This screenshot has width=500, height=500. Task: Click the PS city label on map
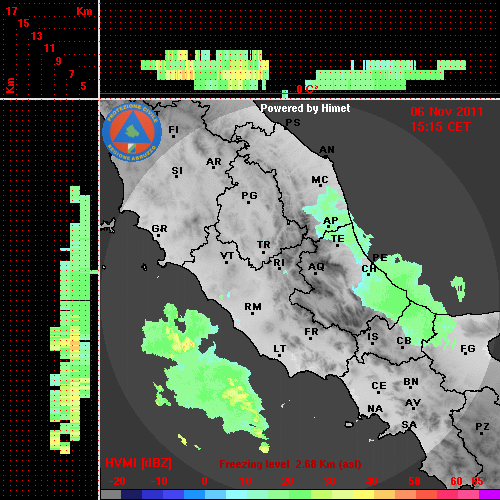coord(293,123)
